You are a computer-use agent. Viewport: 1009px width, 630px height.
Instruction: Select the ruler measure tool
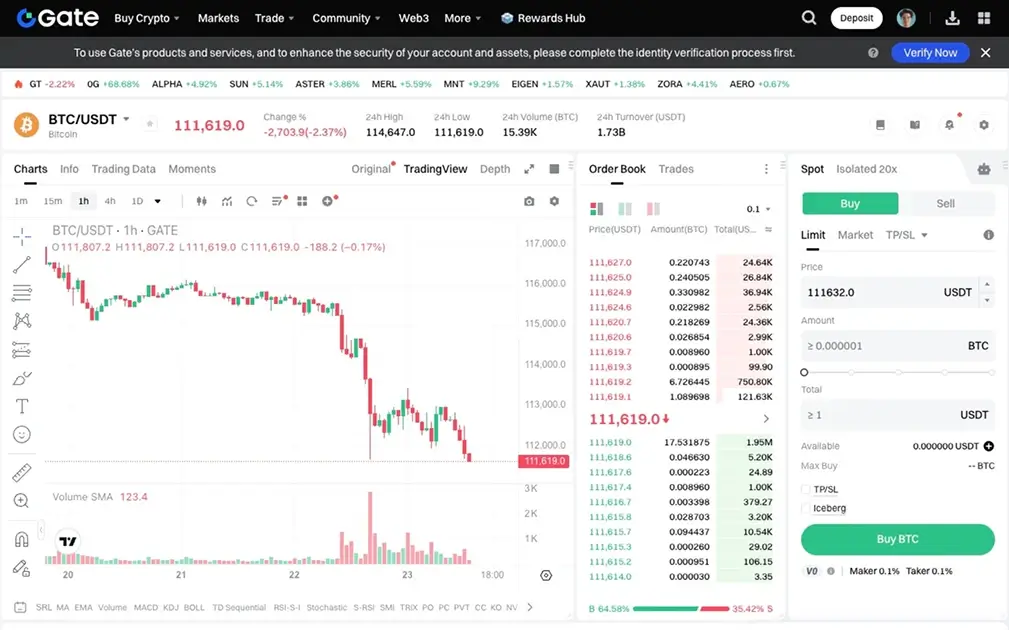22,472
